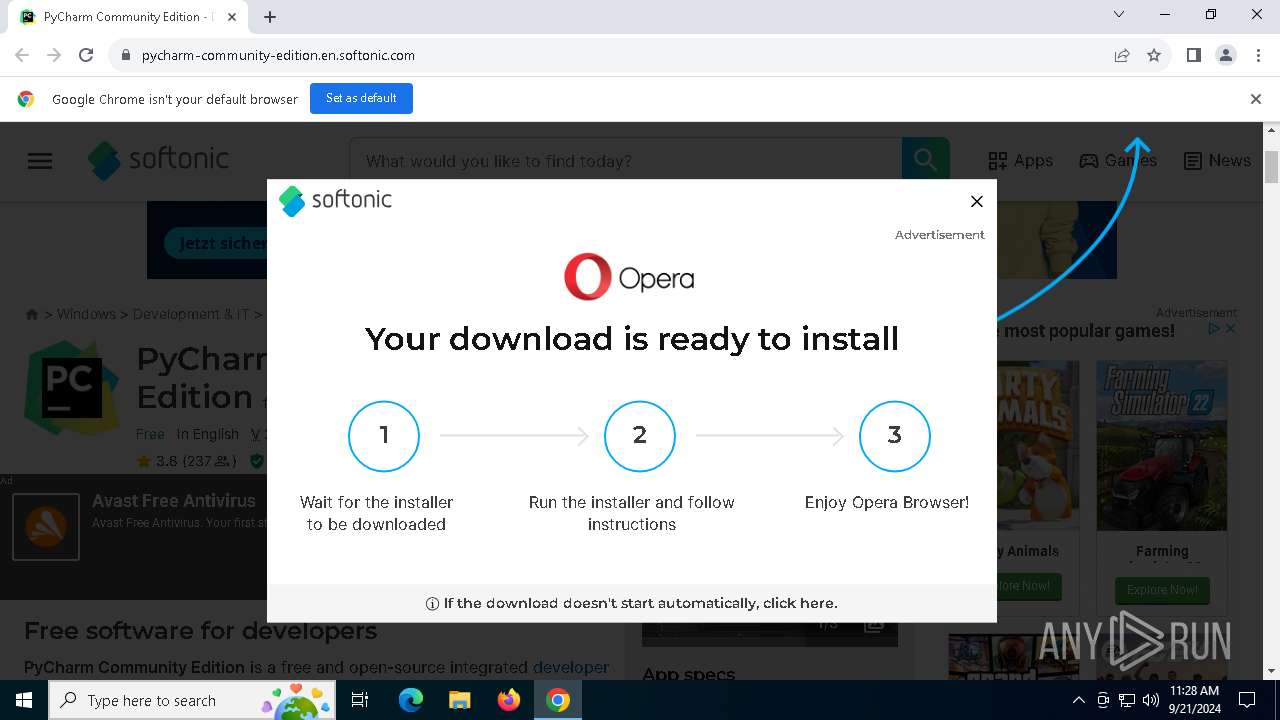Image resolution: width=1280 pixels, height=720 pixels.
Task: Click the Chrome back arrow
Action: 22,55
